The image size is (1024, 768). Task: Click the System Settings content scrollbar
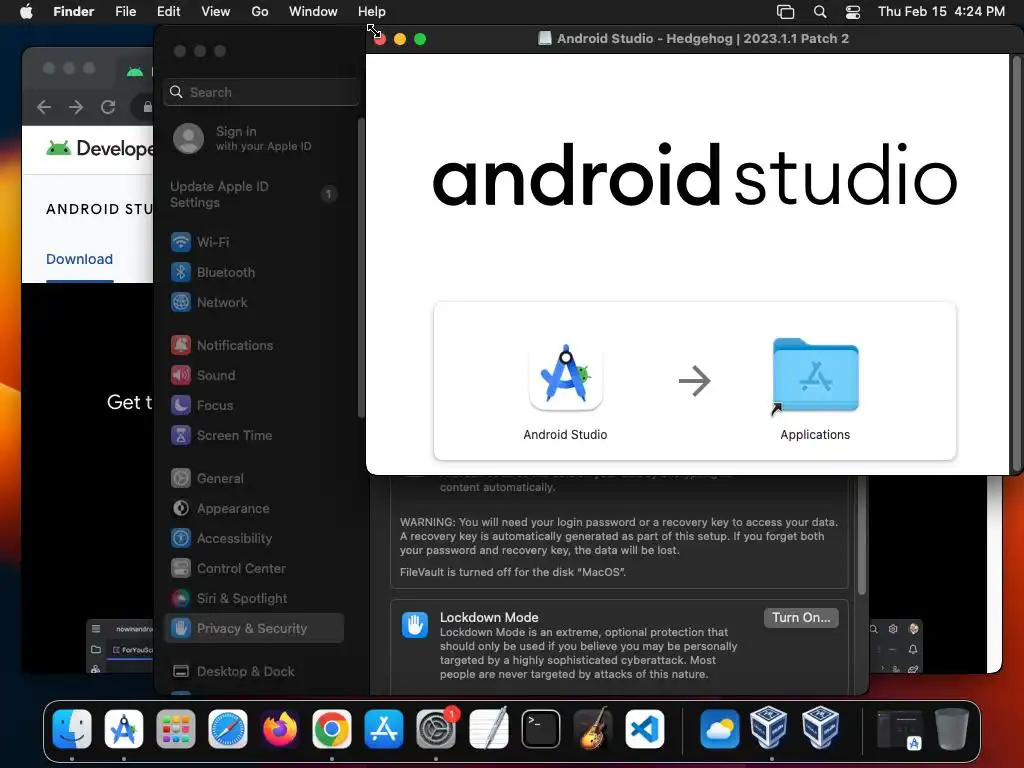(862, 536)
